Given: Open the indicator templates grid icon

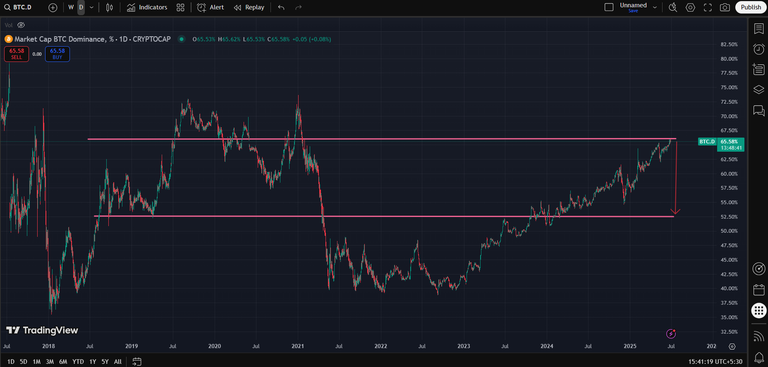Looking at the screenshot, I should pyautogui.click(x=180, y=7).
